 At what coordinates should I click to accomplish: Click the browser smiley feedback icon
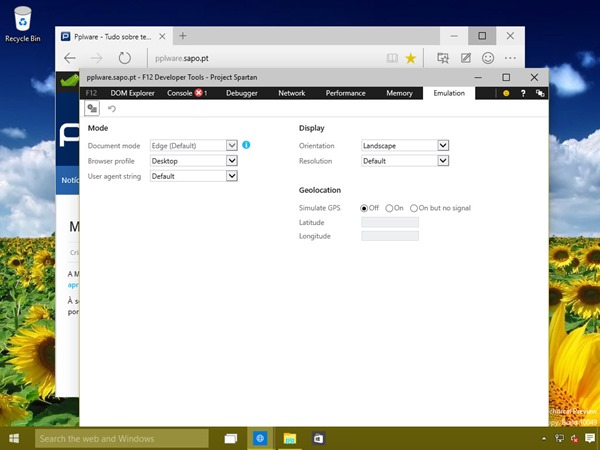click(x=488, y=58)
